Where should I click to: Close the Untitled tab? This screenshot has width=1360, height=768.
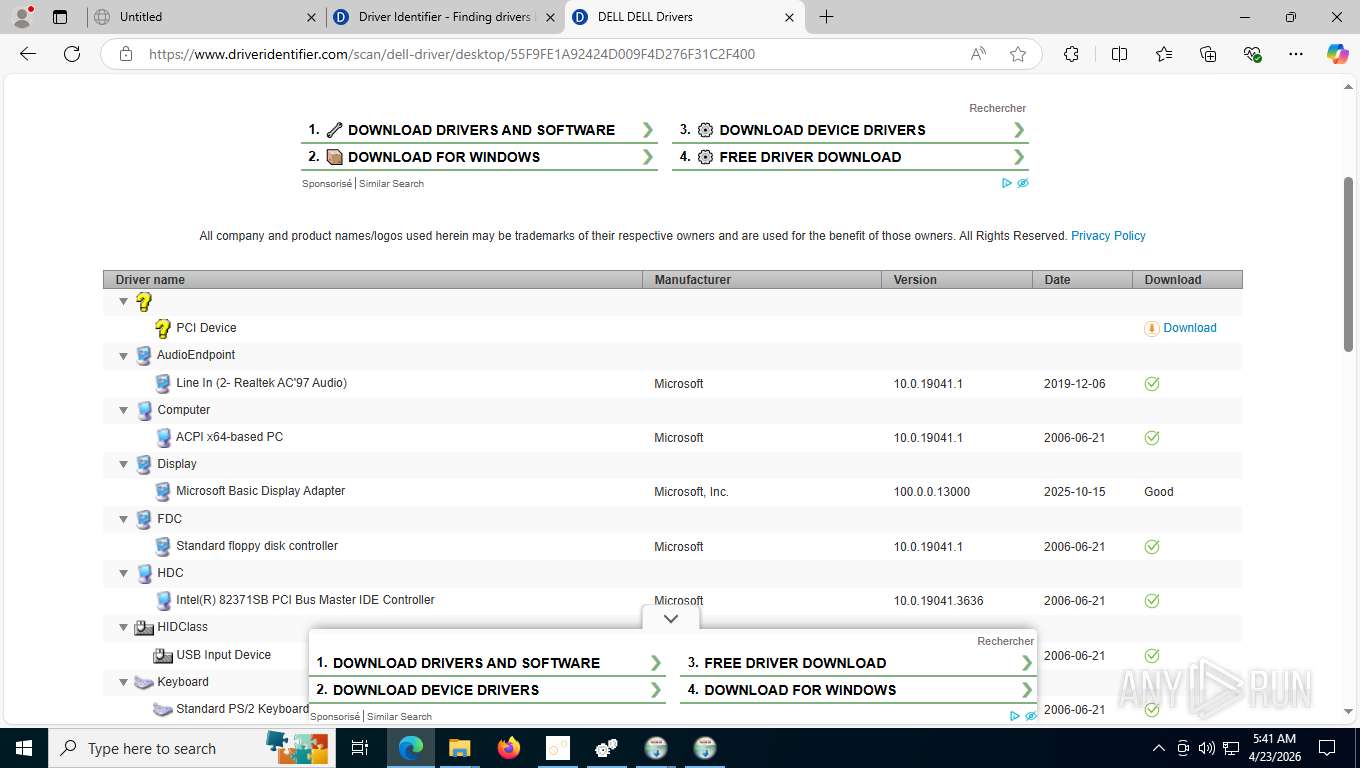[x=311, y=17]
